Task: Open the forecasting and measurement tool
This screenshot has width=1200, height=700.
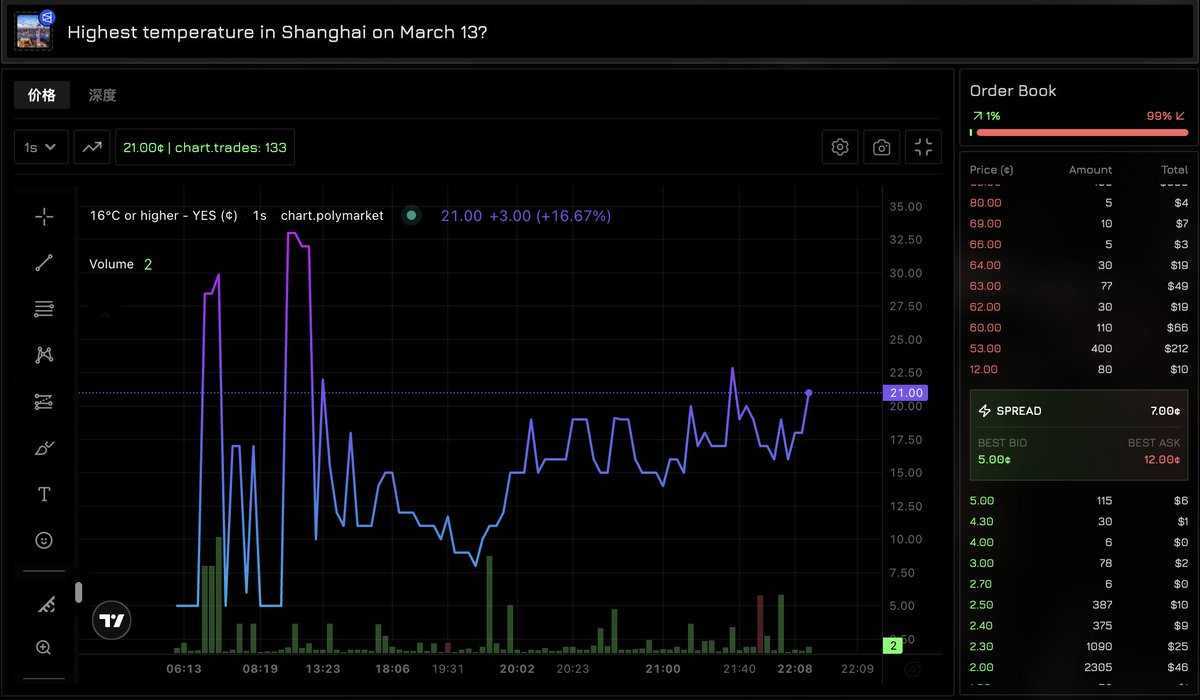Action: [x=44, y=402]
